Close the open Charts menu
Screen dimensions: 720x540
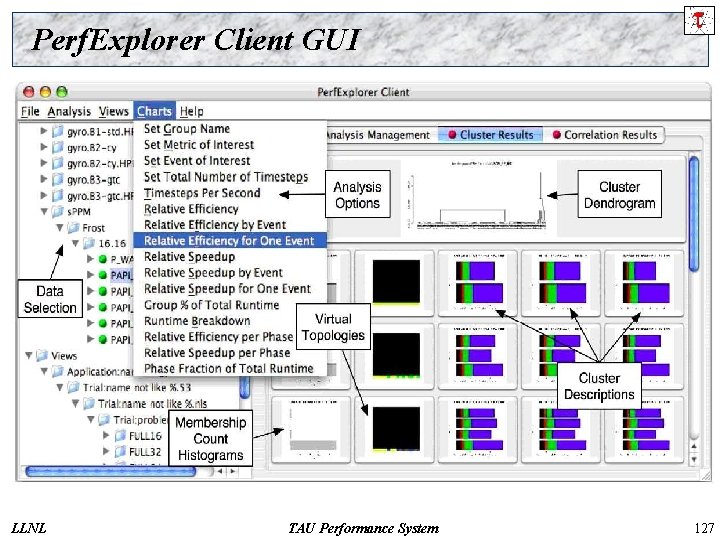[154, 112]
